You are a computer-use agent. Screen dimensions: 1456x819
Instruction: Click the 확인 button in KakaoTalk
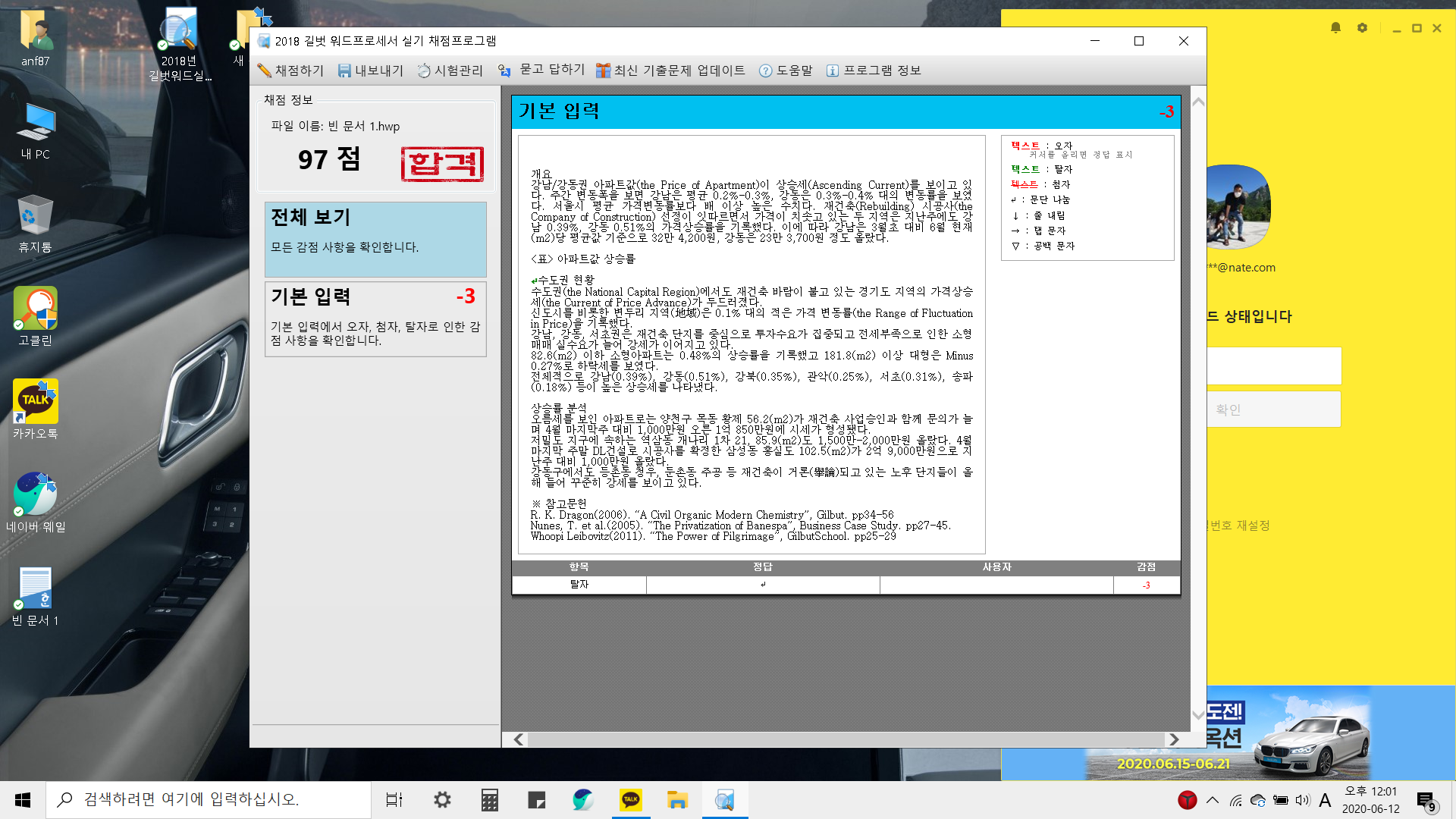pyautogui.click(x=1273, y=409)
